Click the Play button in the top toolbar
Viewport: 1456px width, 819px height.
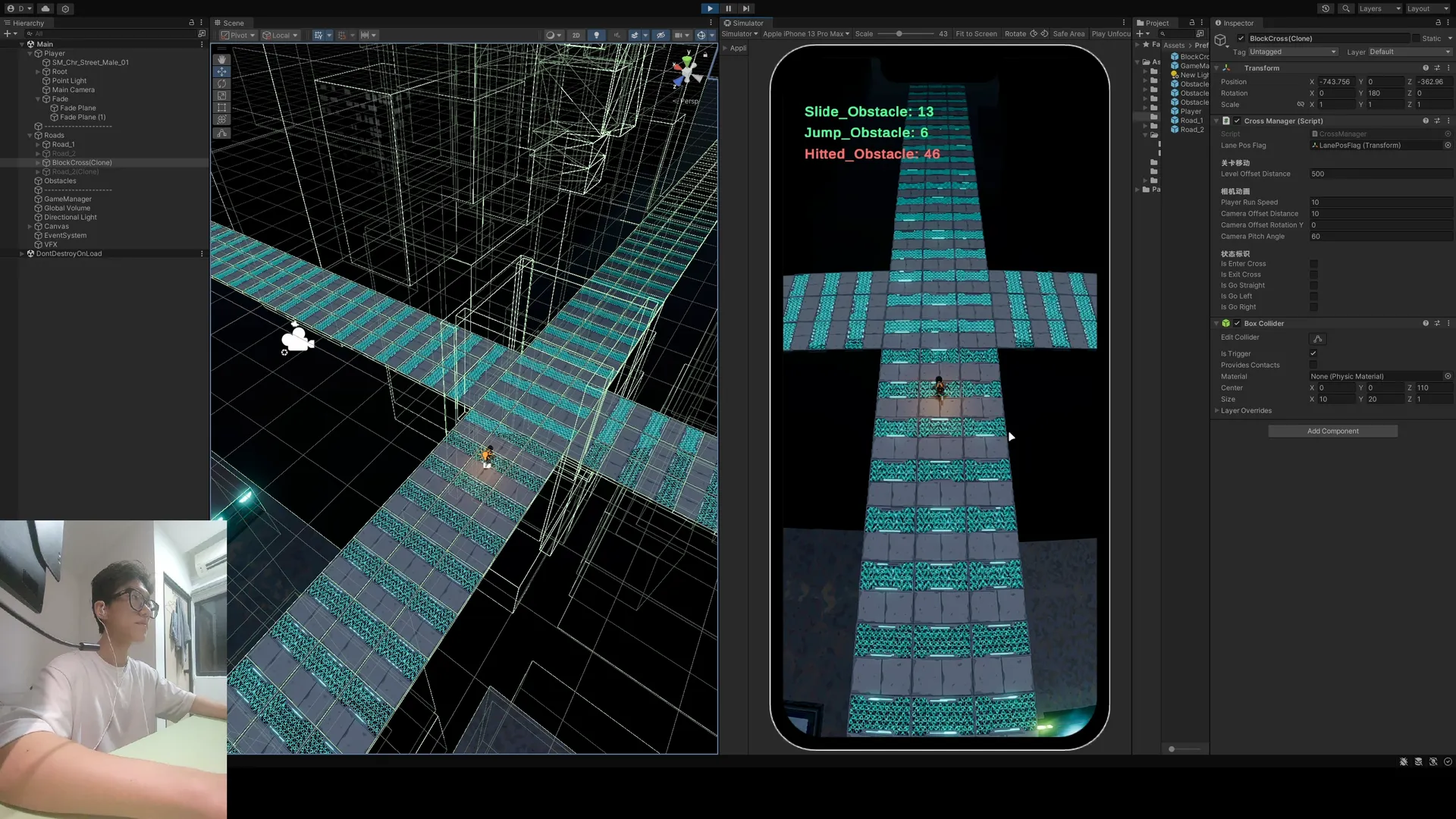click(710, 8)
